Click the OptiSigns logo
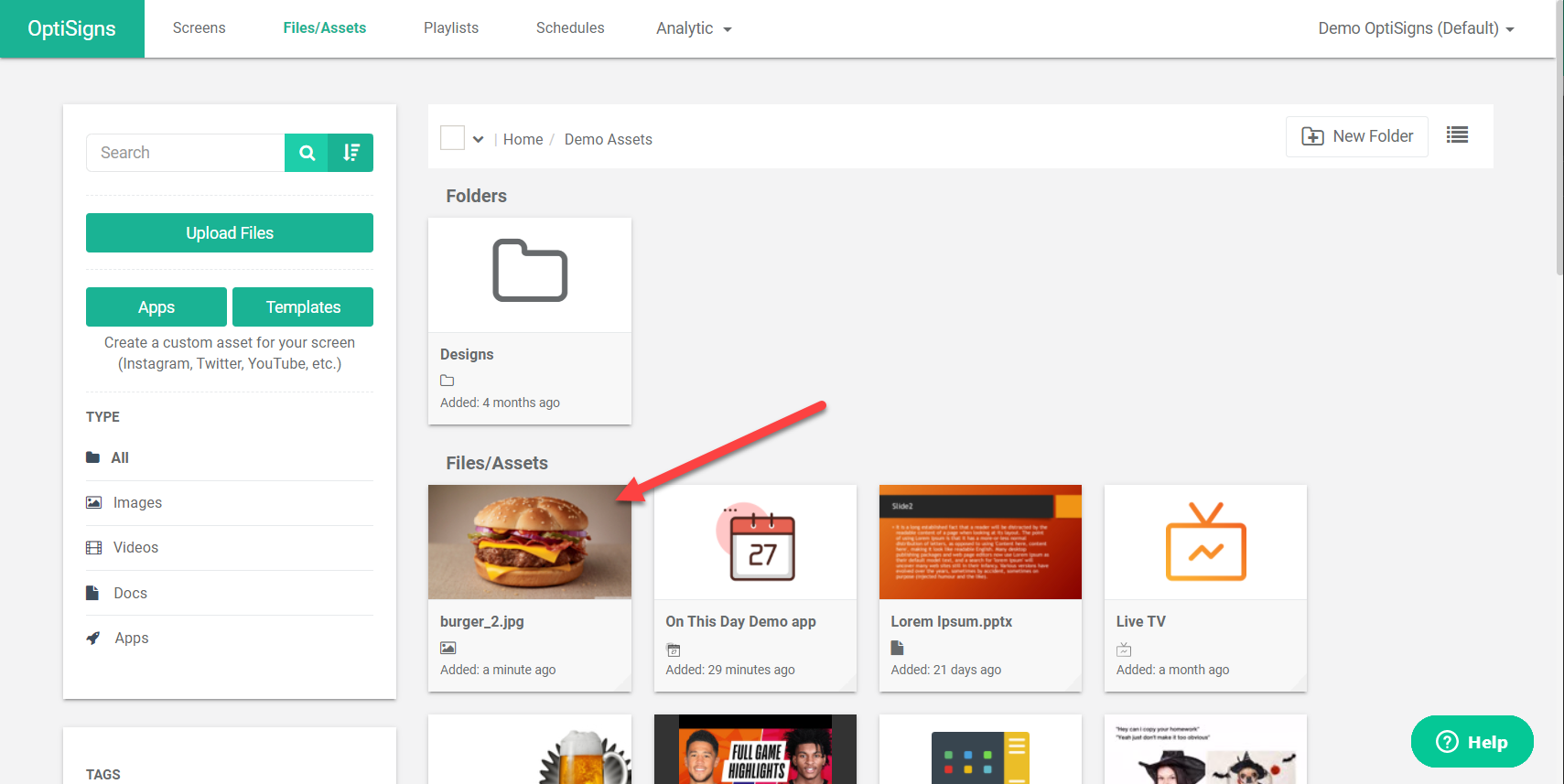This screenshot has height=784, width=1564. click(72, 28)
